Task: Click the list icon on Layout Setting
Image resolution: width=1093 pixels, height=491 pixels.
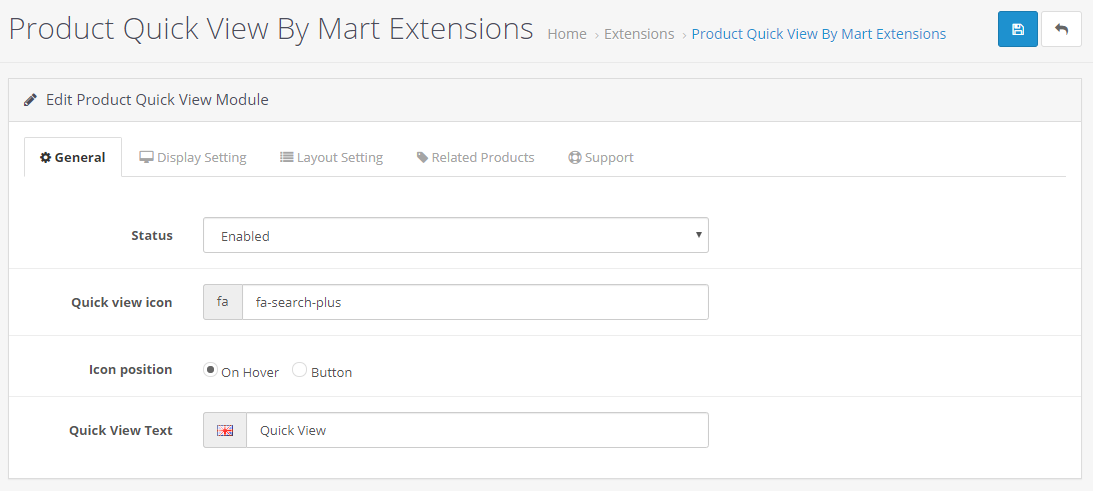Action: coord(286,157)
